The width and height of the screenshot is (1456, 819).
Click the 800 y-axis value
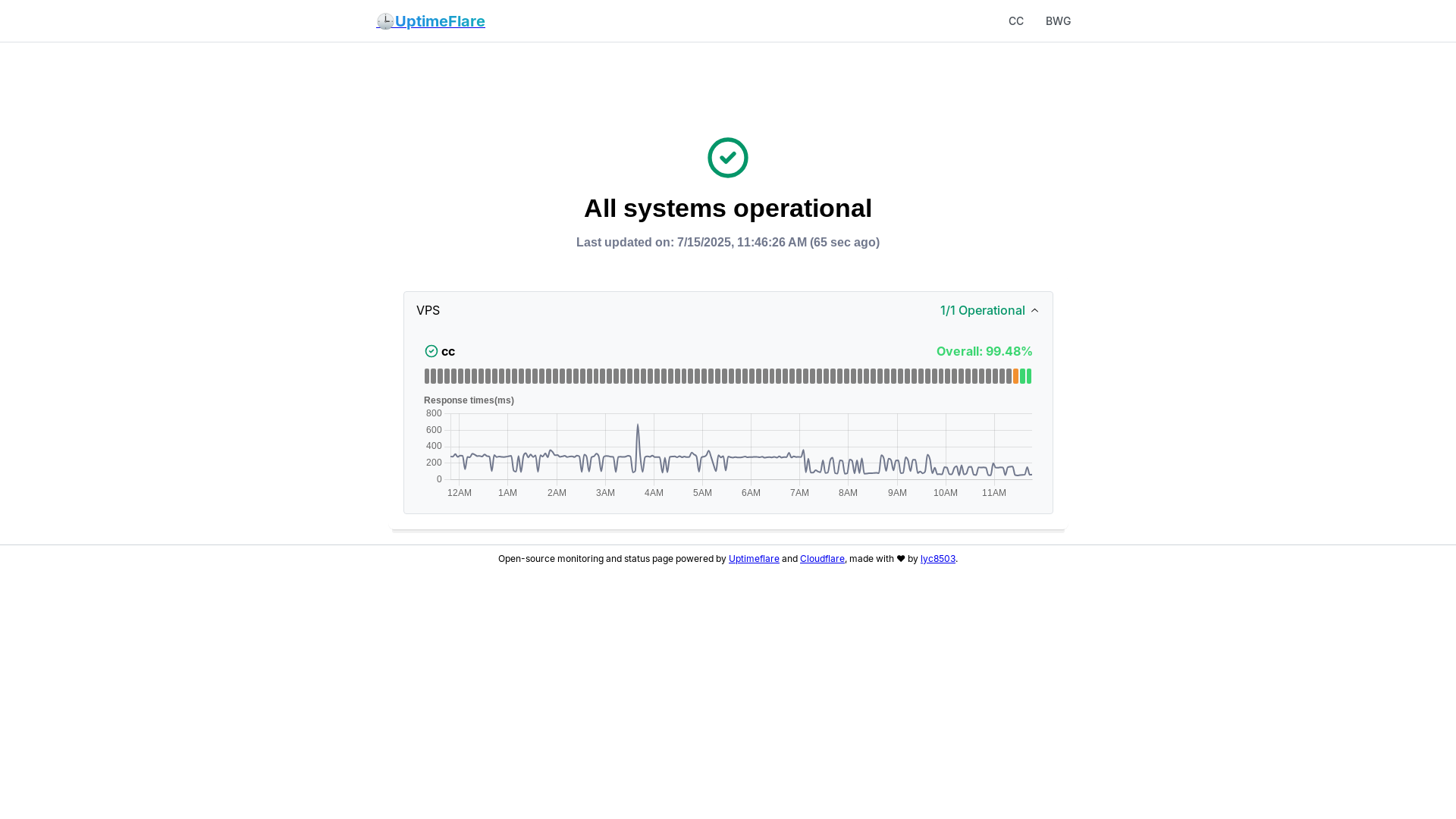click(x=434, y=413)
